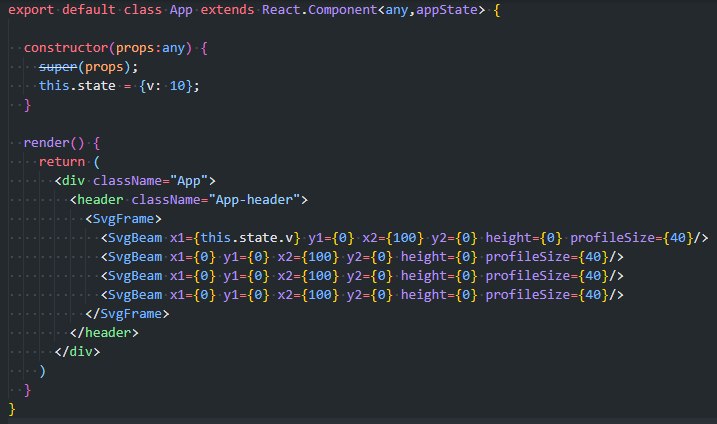Screen dimensions: 717x424
Task: Click 'profileSize' in the first SvgBeam line
Action: pos(612,238)
